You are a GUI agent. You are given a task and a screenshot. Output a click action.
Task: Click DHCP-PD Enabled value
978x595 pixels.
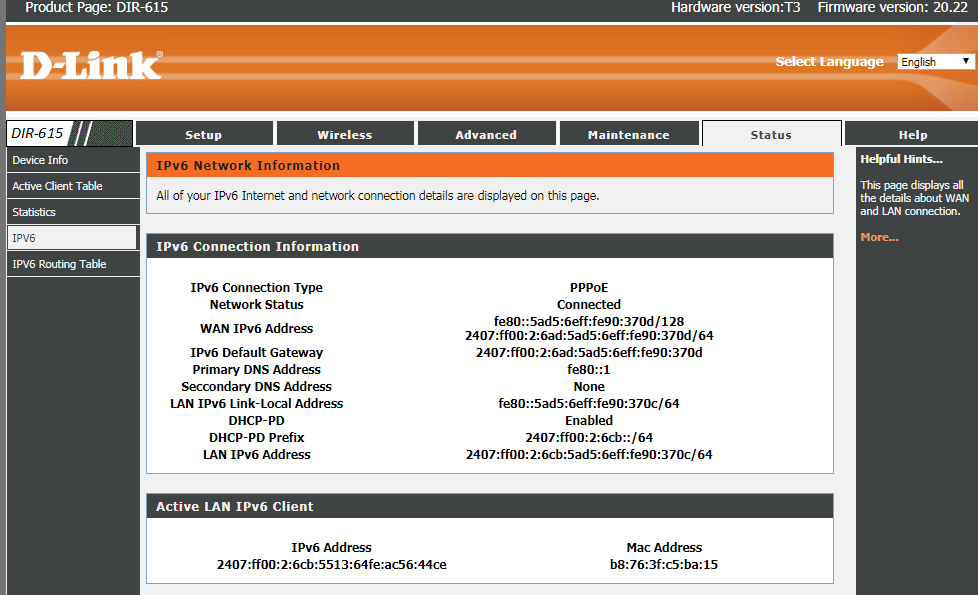(x=589, y=420)
